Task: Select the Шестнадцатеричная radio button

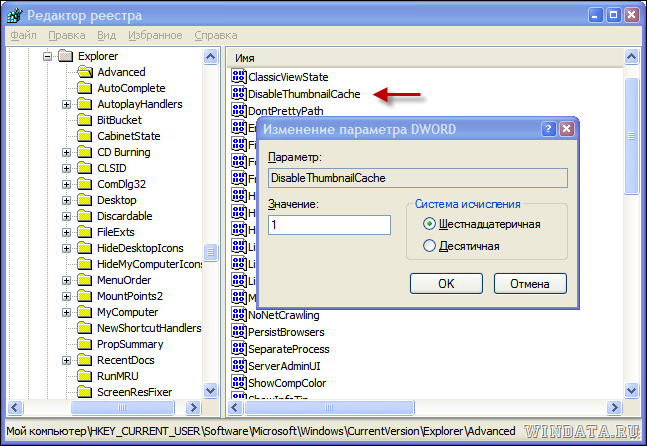Action: [430, 224]
